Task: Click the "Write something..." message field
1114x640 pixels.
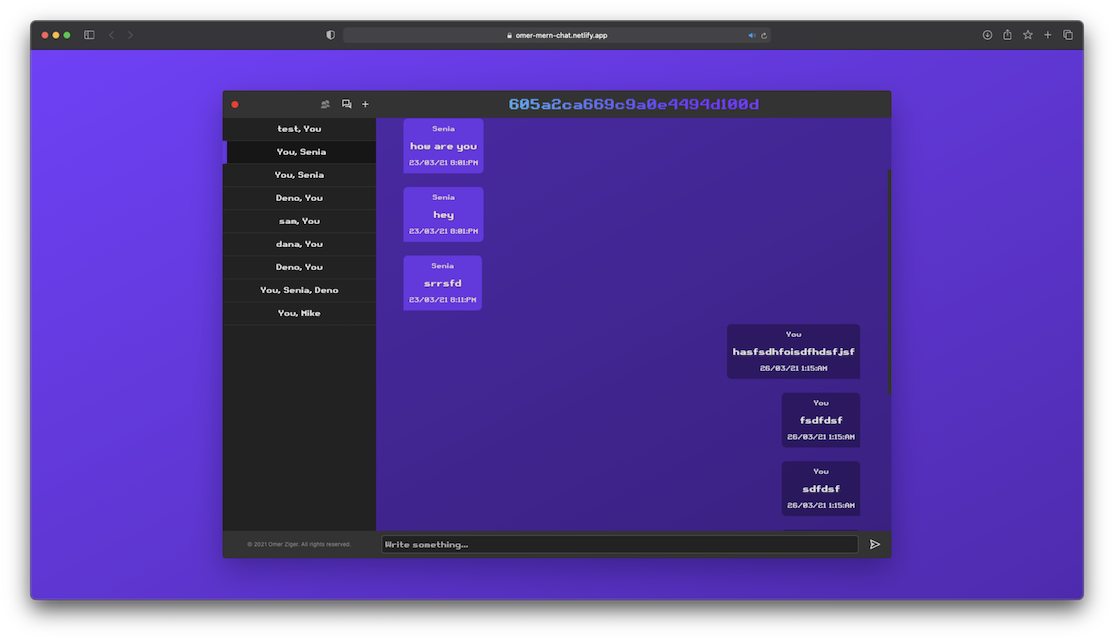Action: tap(619, 544)
